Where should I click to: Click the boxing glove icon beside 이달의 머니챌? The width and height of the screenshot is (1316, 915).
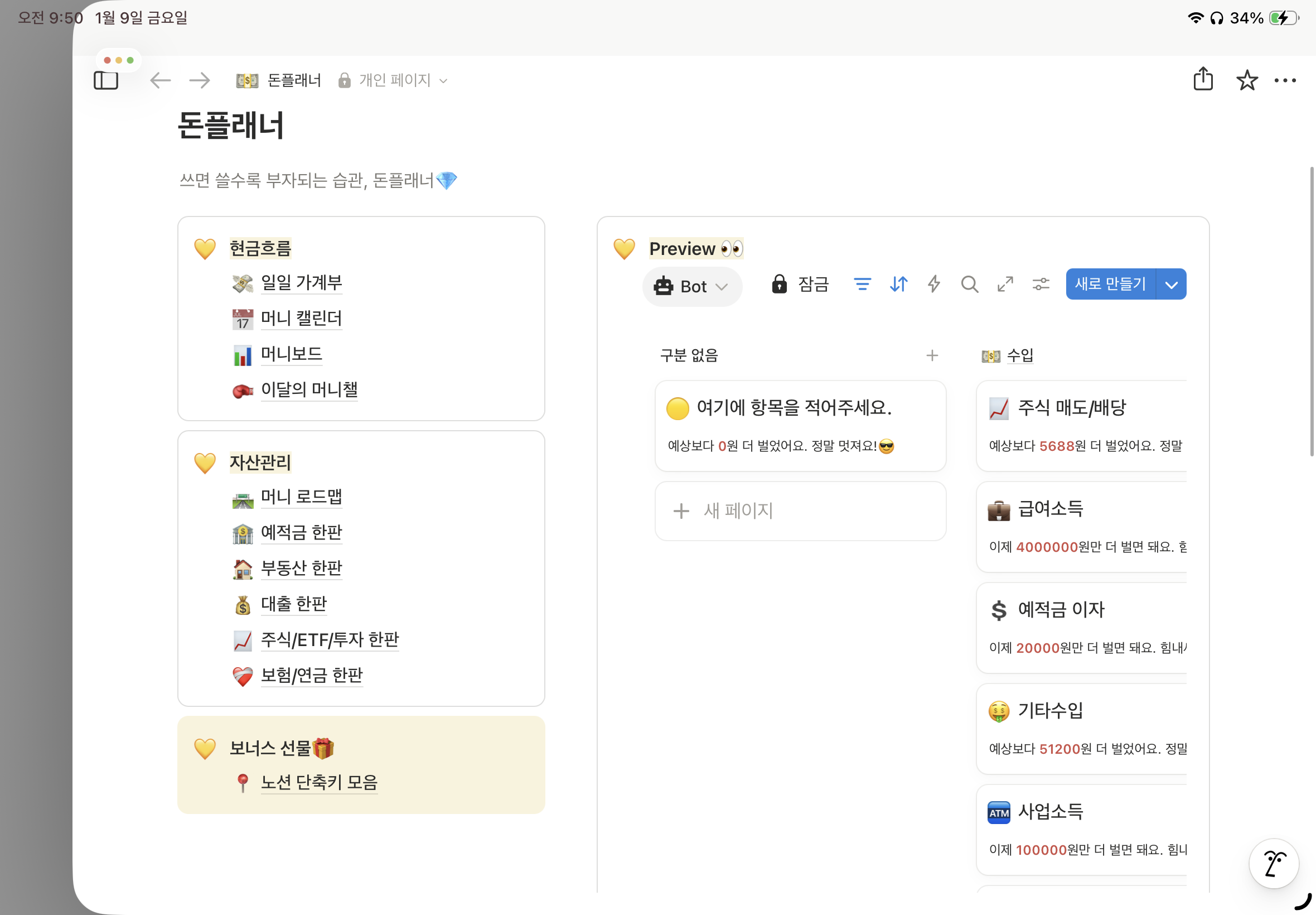click(243, 391)
